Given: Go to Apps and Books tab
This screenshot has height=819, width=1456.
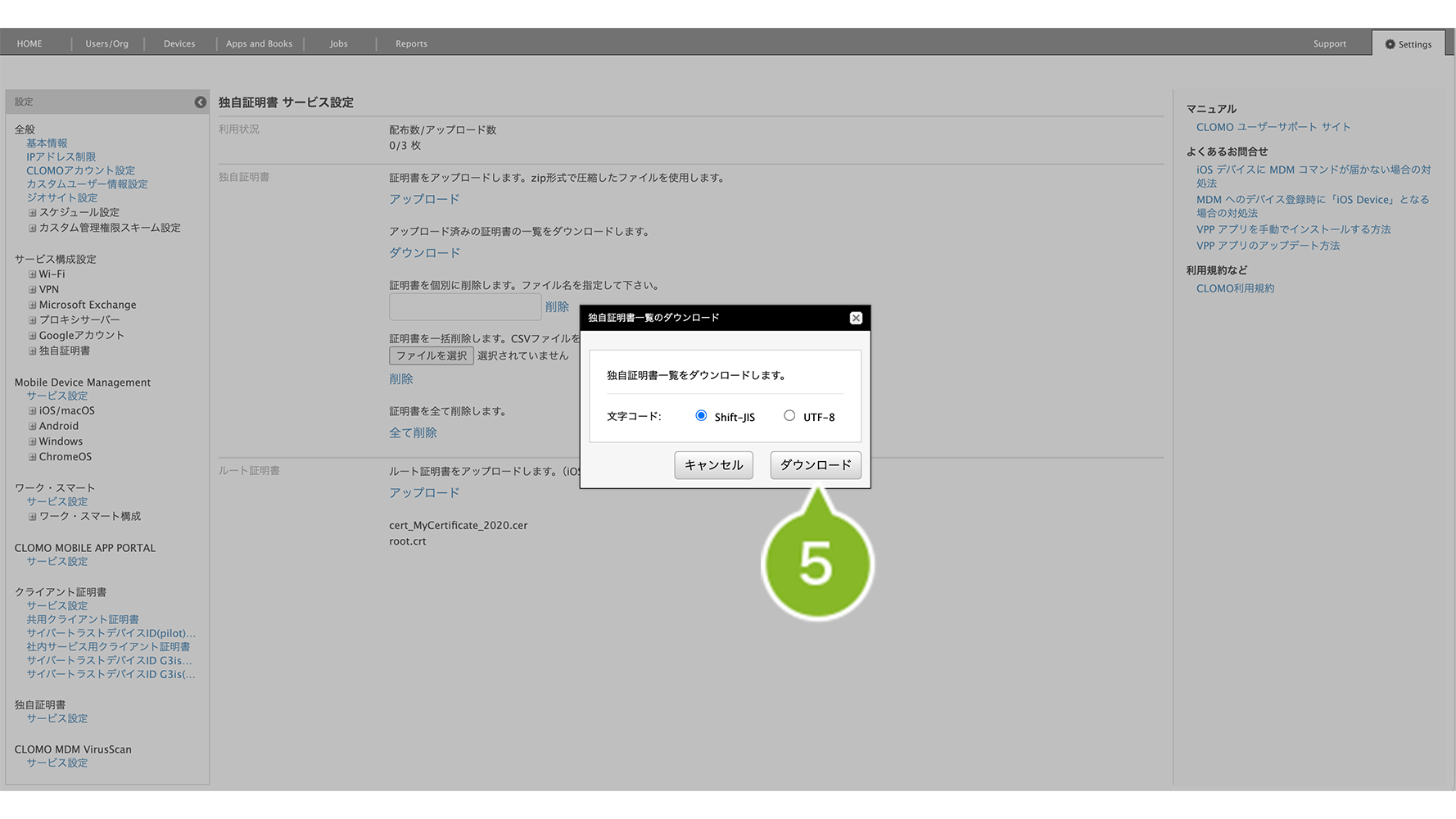Looking at the screenshot, I should click(259, 44).
